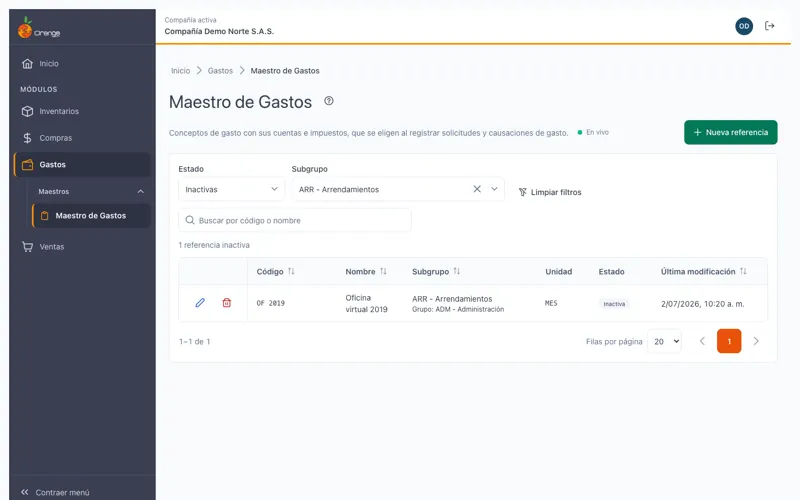Click the date 2/07/2026, 10:20 a. m.
Screen dimensions: 800x500
click(703, 304)
